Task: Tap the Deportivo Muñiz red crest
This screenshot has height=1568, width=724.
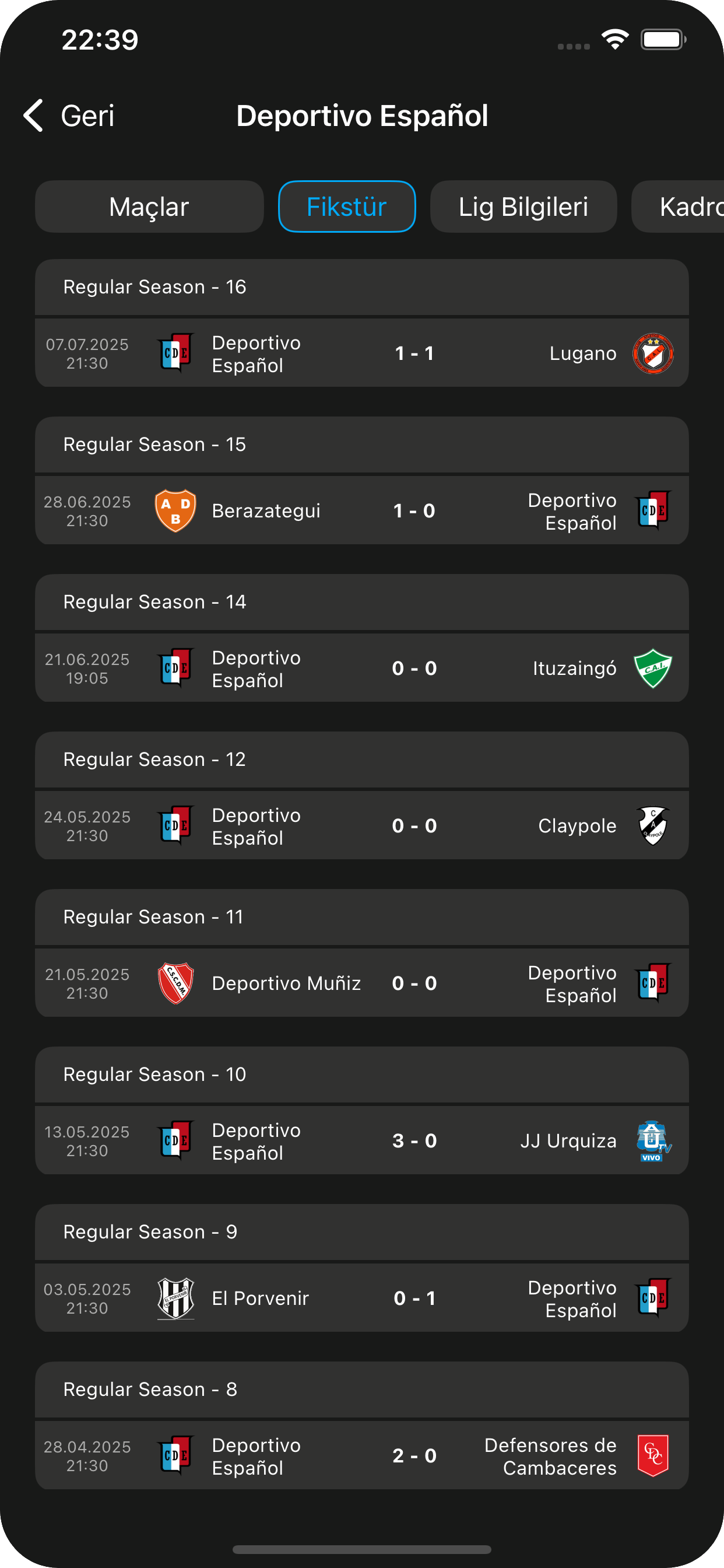Action: click(175, 983)
